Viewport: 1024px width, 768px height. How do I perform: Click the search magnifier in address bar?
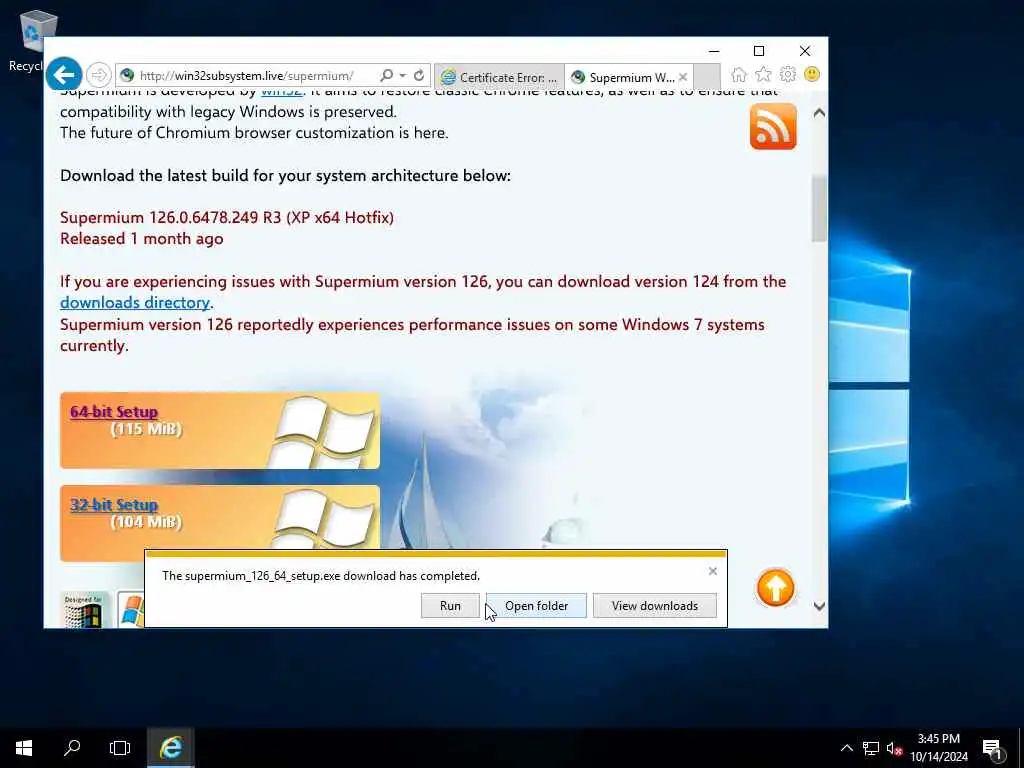[387, 76]
